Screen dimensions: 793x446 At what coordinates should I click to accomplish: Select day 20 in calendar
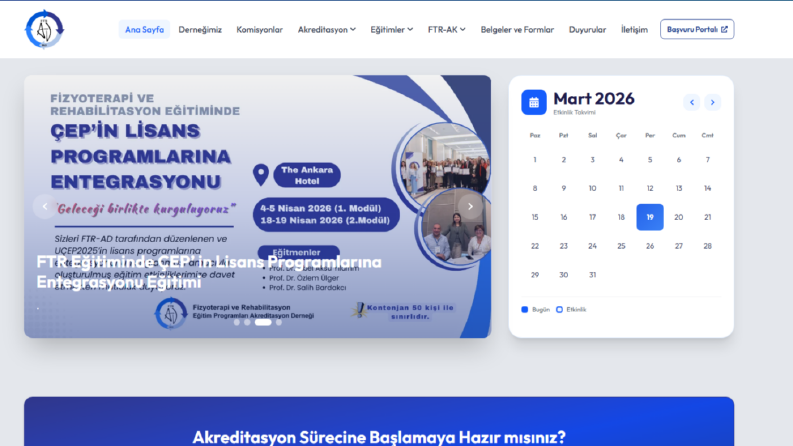(x=679, y=217)
